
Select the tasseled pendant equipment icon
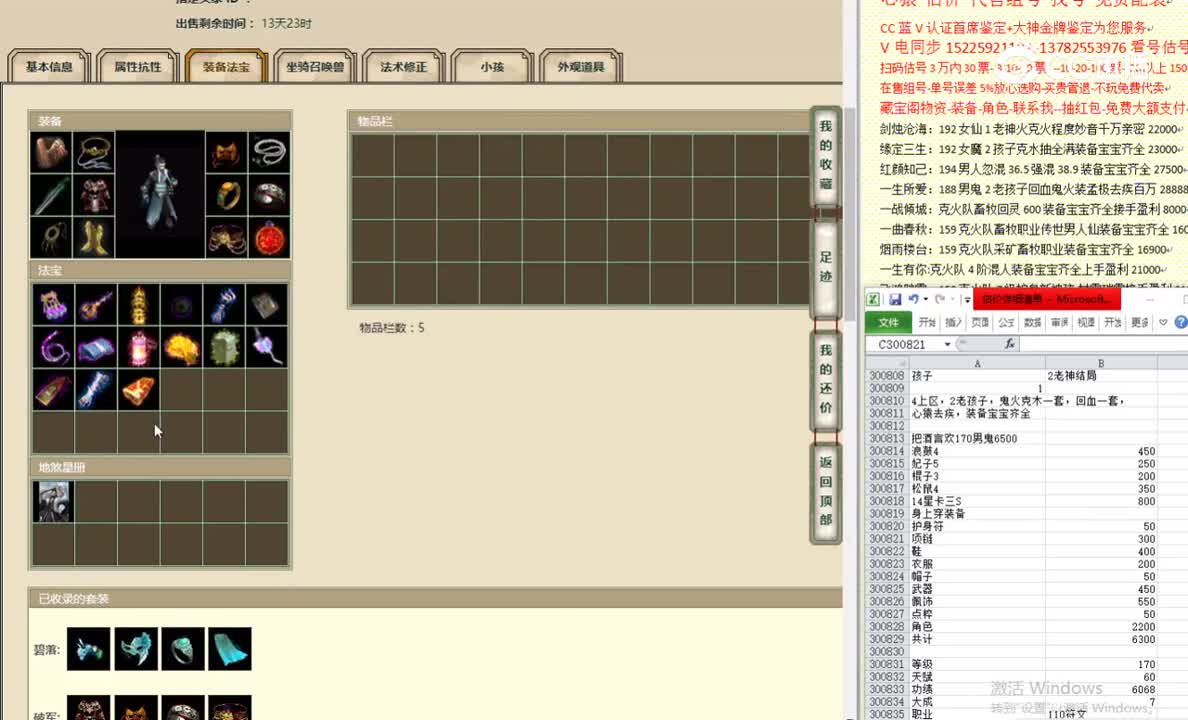pos(52,238)
